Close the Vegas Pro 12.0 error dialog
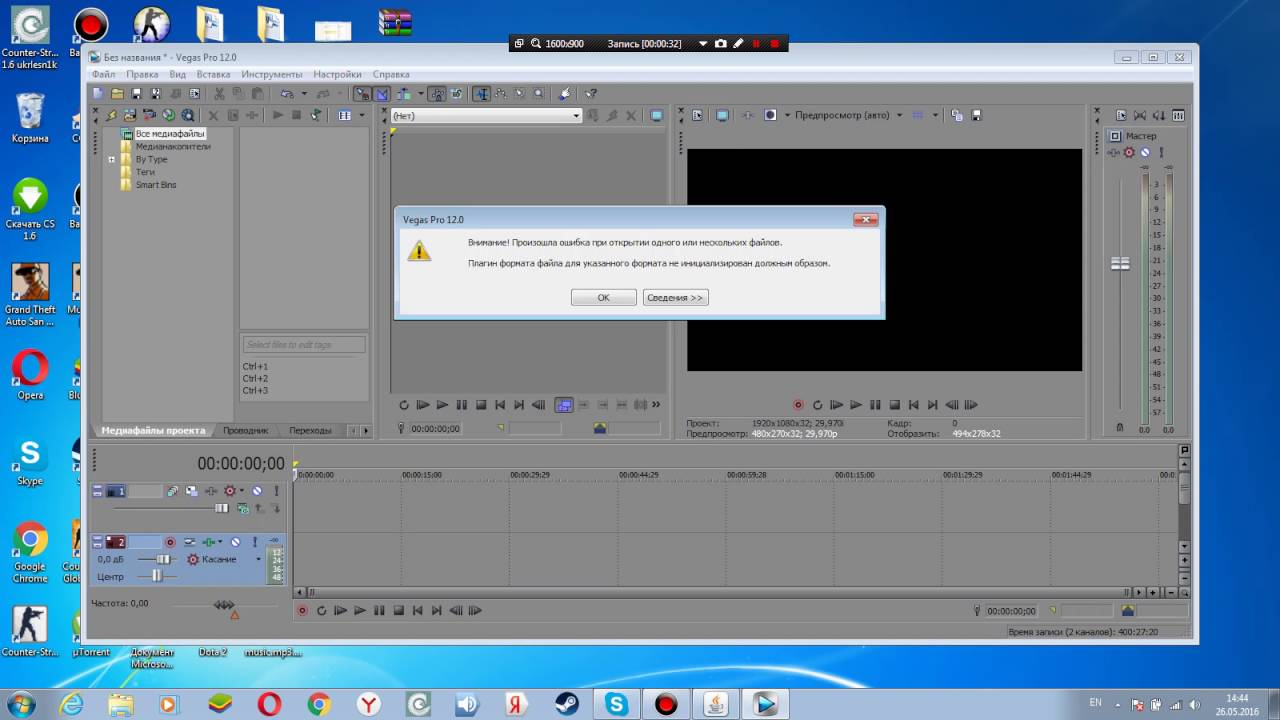 click(x=865, y=219)
